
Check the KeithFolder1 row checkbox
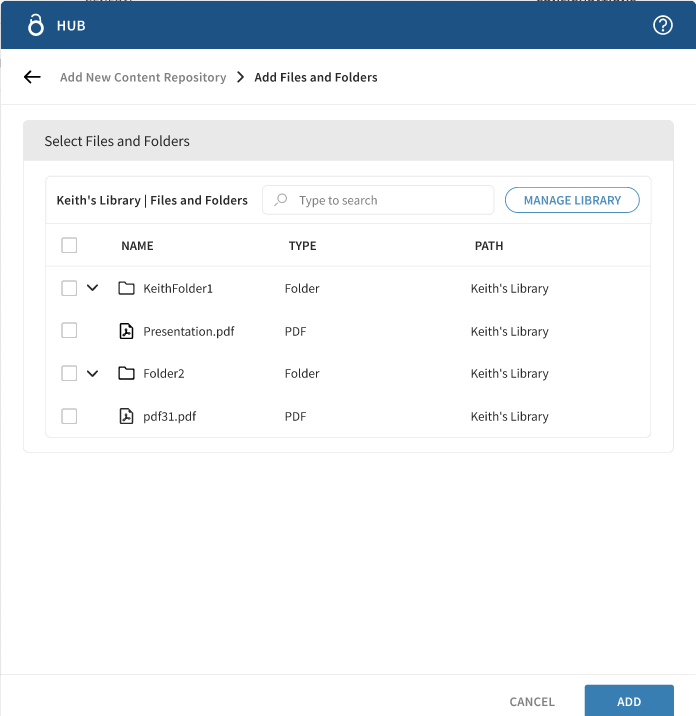coord(69,288)
